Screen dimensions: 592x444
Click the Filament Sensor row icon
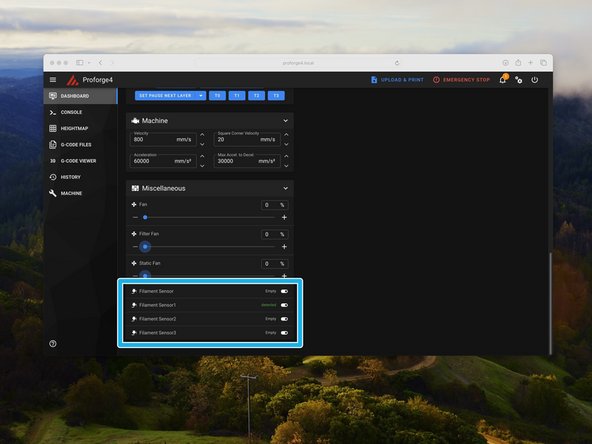(134, 291)
